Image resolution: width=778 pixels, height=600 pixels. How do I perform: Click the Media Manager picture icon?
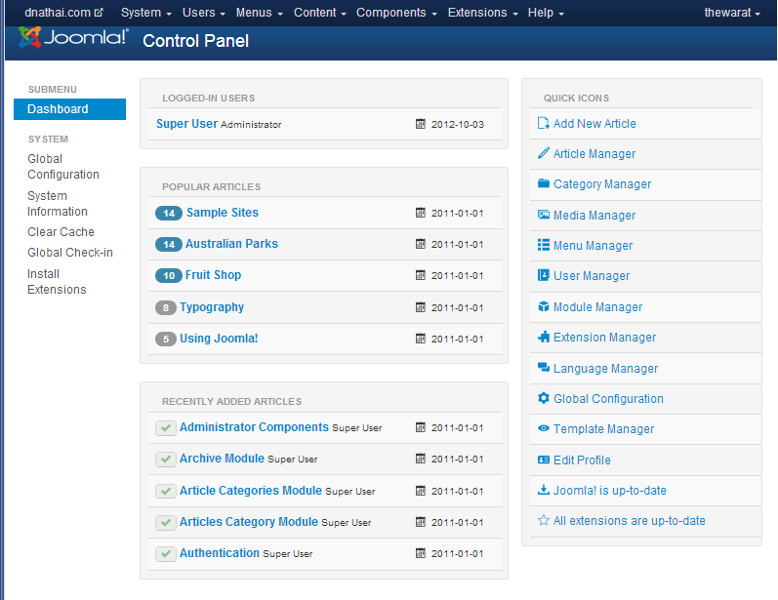pos(543,215)
